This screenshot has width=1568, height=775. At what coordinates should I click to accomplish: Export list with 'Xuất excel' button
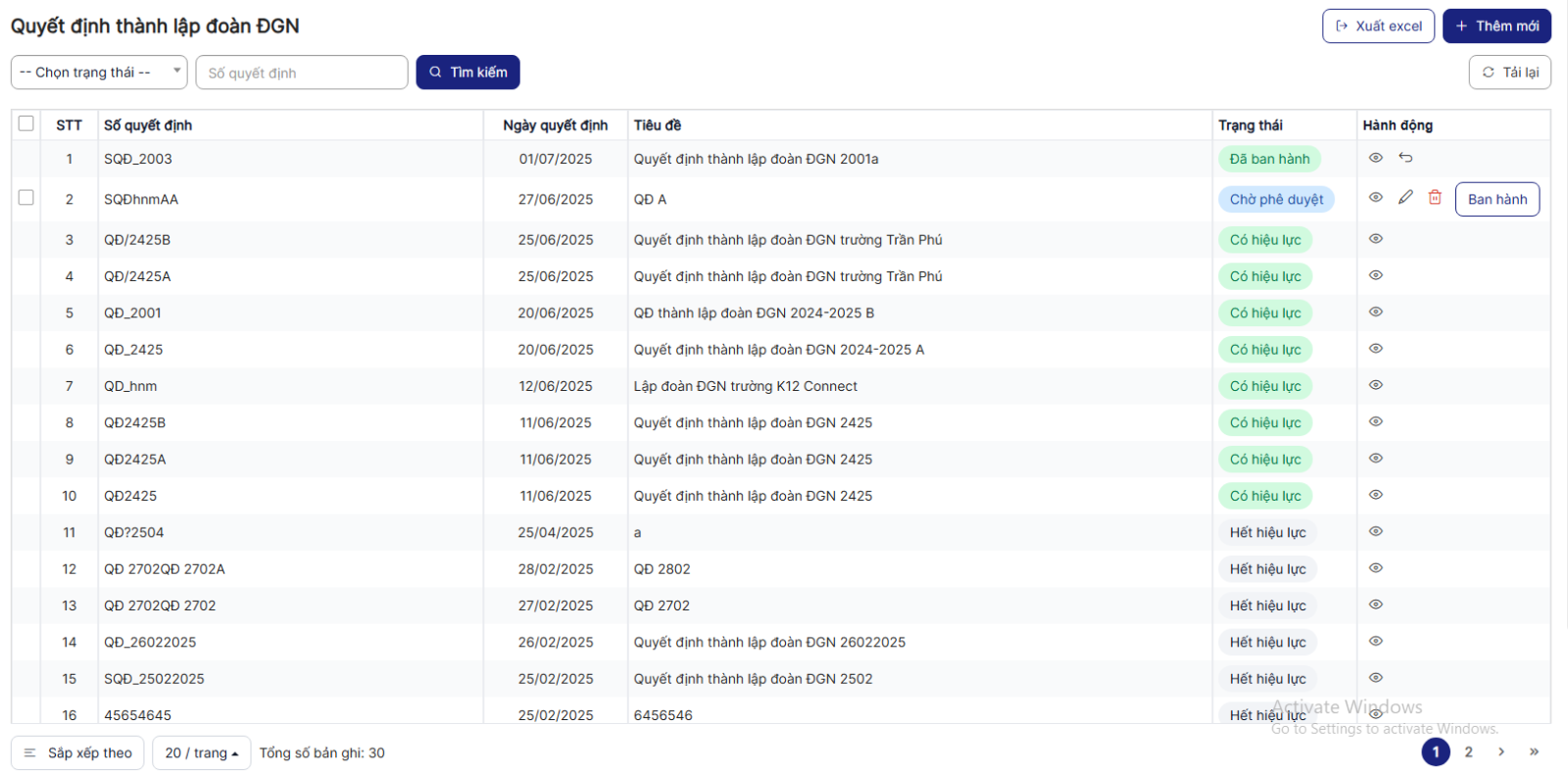click(x=1378, y=26)
